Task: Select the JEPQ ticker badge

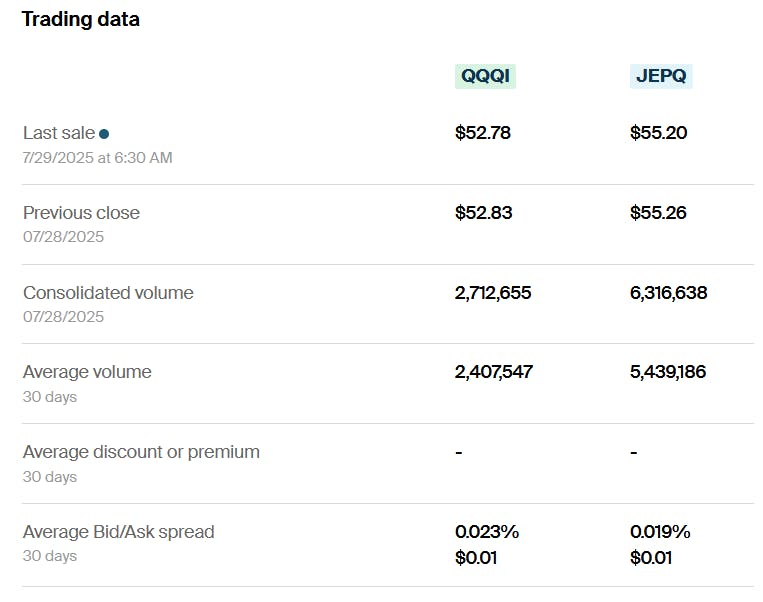Action: tap(660, 76)
